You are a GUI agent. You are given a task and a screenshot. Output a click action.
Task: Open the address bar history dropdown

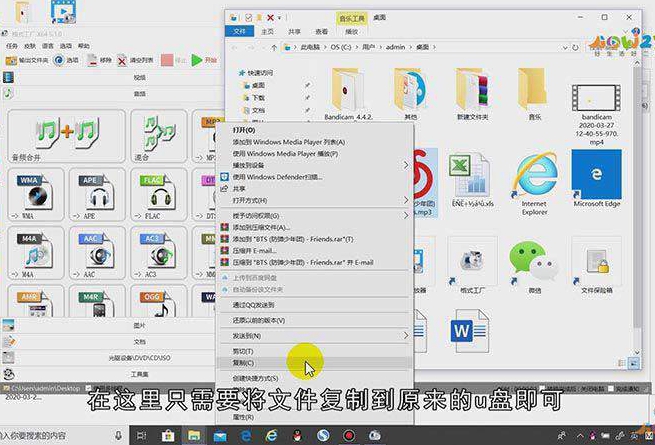565,48
